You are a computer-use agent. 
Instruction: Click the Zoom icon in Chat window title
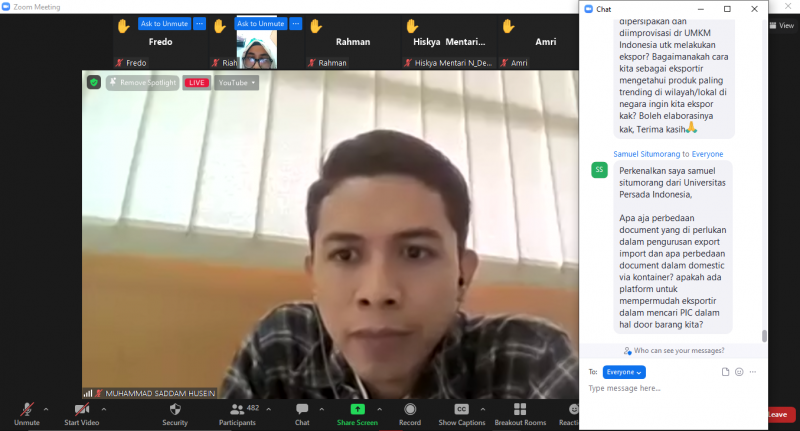(588, 9)
